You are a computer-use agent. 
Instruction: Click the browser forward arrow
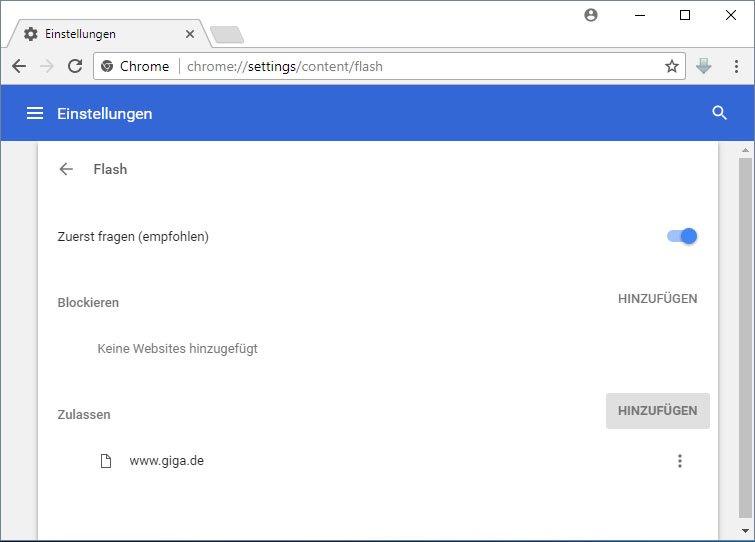coord(47,66)
